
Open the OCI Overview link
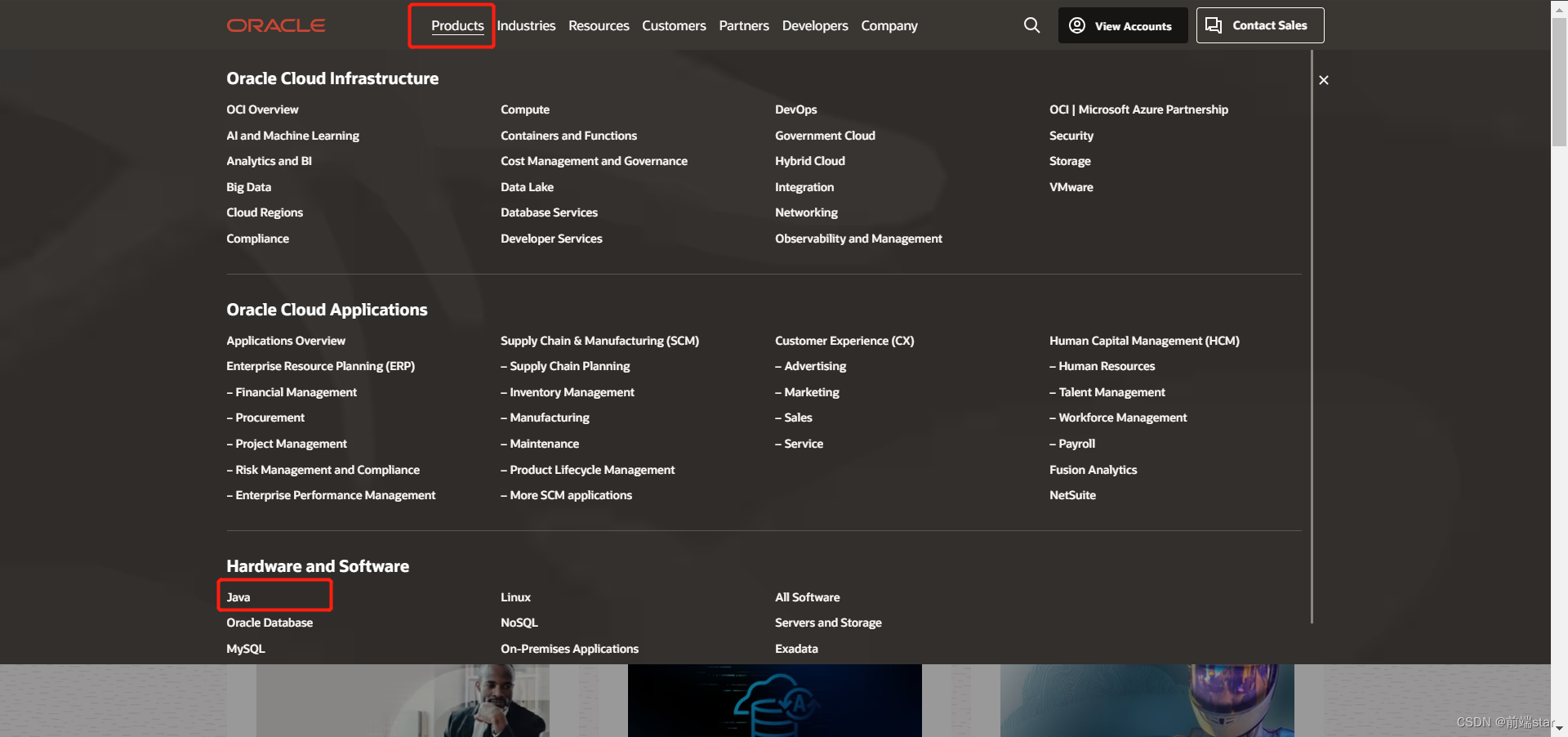(x=262, y=109)
